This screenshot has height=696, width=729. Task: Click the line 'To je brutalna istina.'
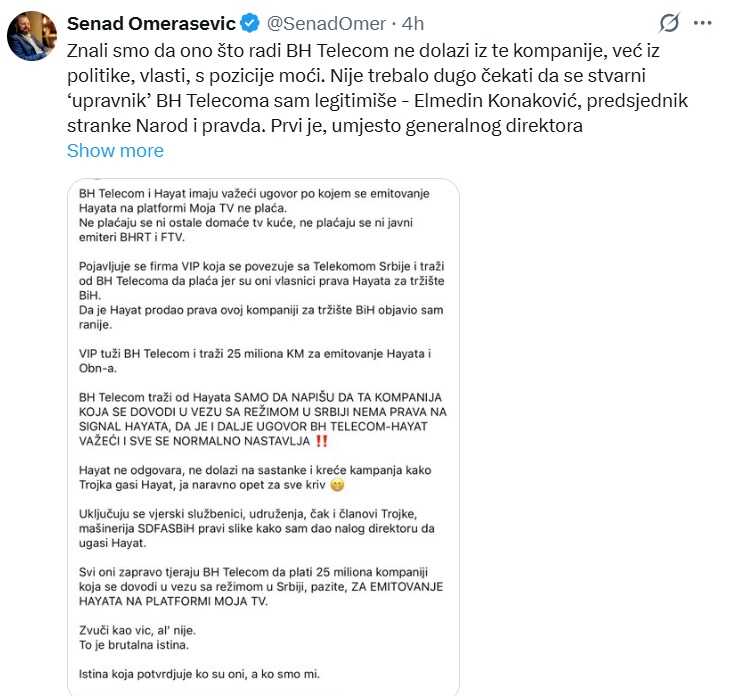click(134, 645)
